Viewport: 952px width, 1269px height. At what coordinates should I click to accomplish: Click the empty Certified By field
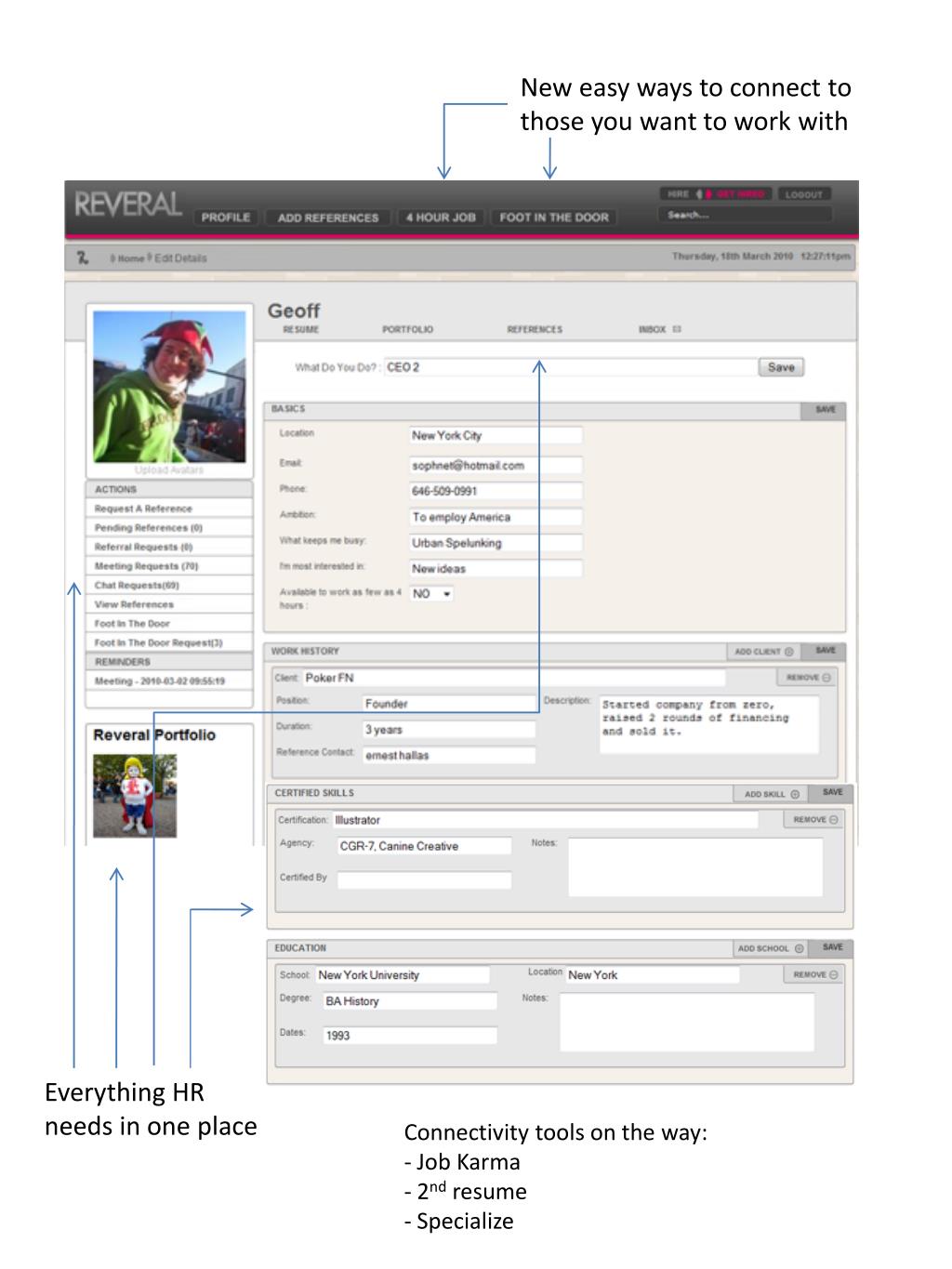pos(424,879)
